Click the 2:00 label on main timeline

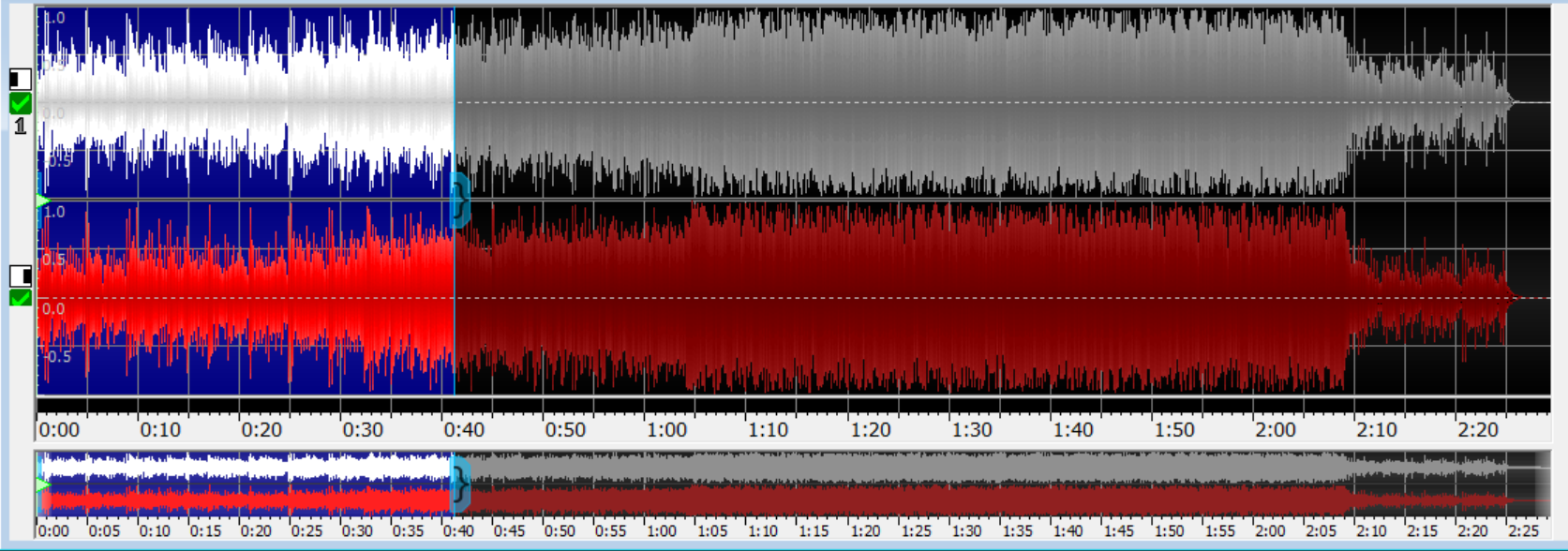point(1275,430)
